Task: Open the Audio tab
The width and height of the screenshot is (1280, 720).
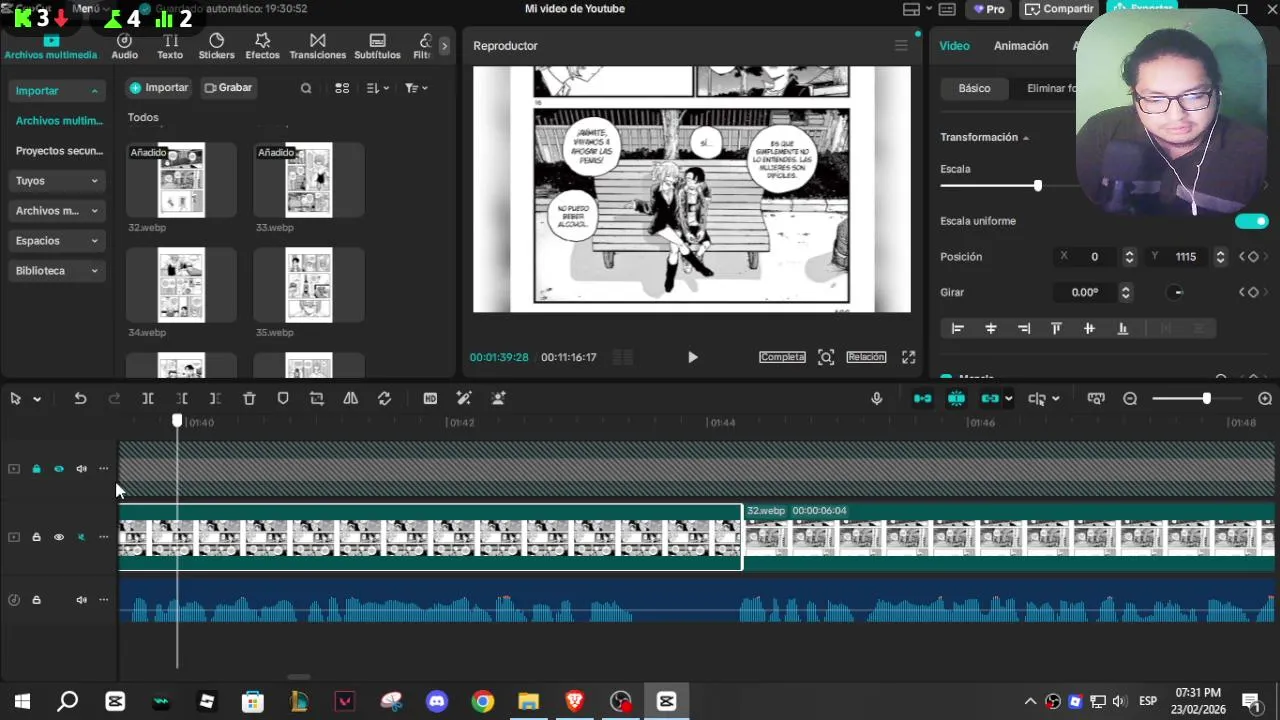Action: 124,46
